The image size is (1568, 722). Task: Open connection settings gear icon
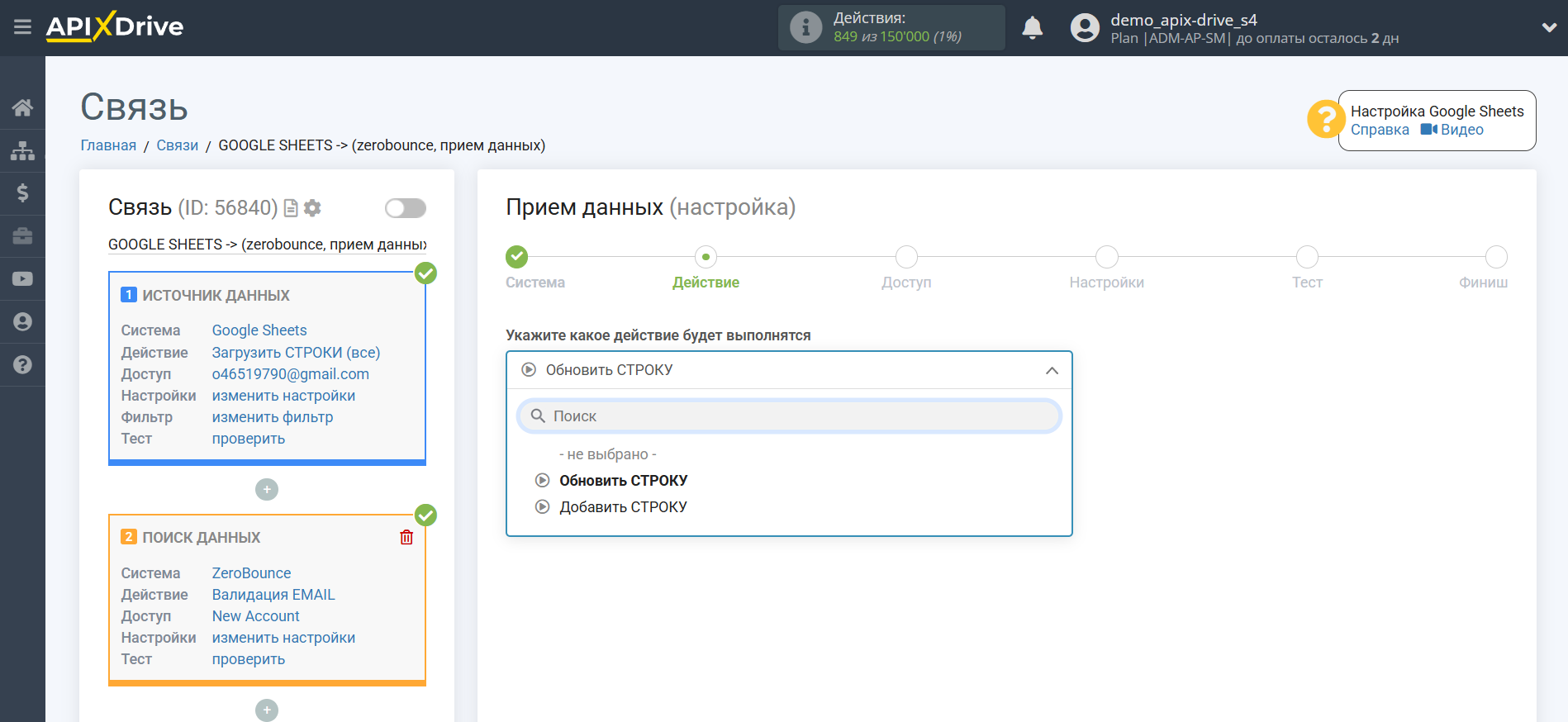312,208
